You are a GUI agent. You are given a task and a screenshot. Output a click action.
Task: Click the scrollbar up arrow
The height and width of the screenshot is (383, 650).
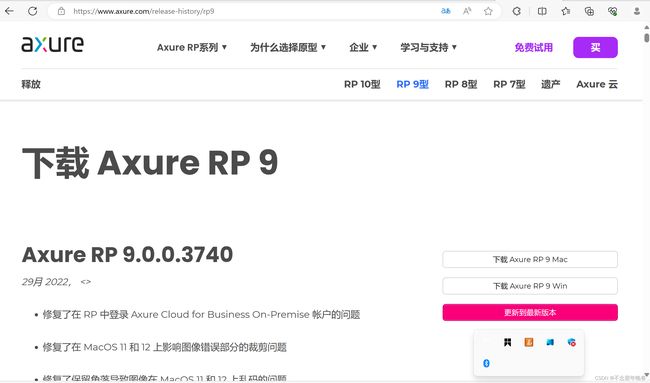[647, 27]
